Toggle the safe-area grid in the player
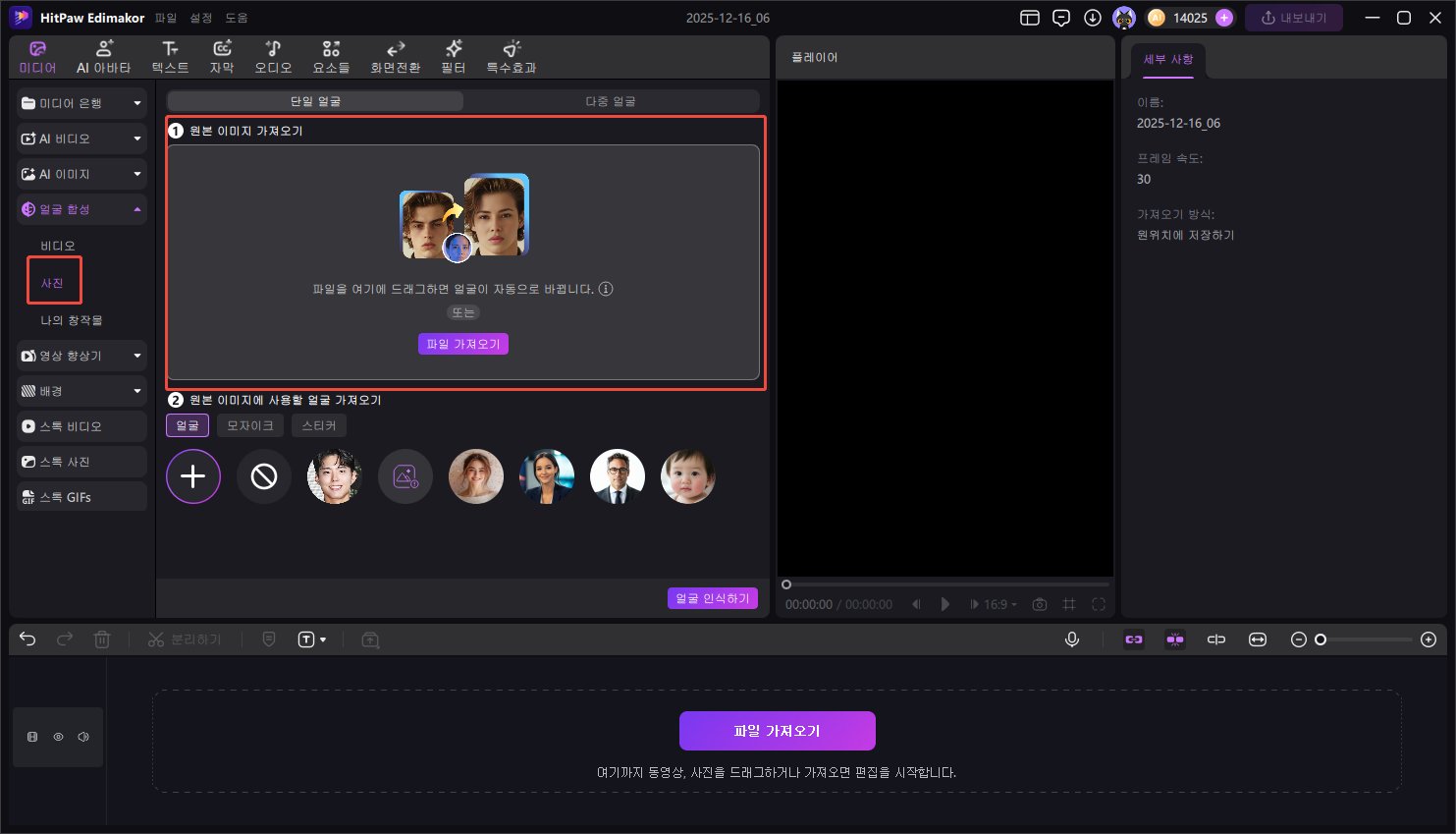This screenshot has height=834, width=1456. click(x=1069, y=604)
